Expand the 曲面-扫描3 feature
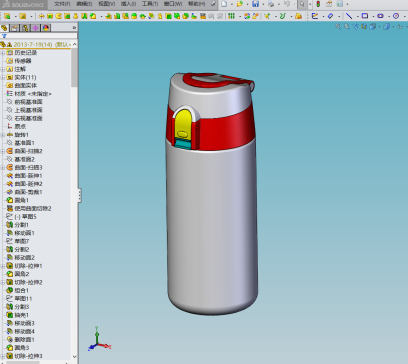This screenshot has width=408, height=364. (3, 167)
